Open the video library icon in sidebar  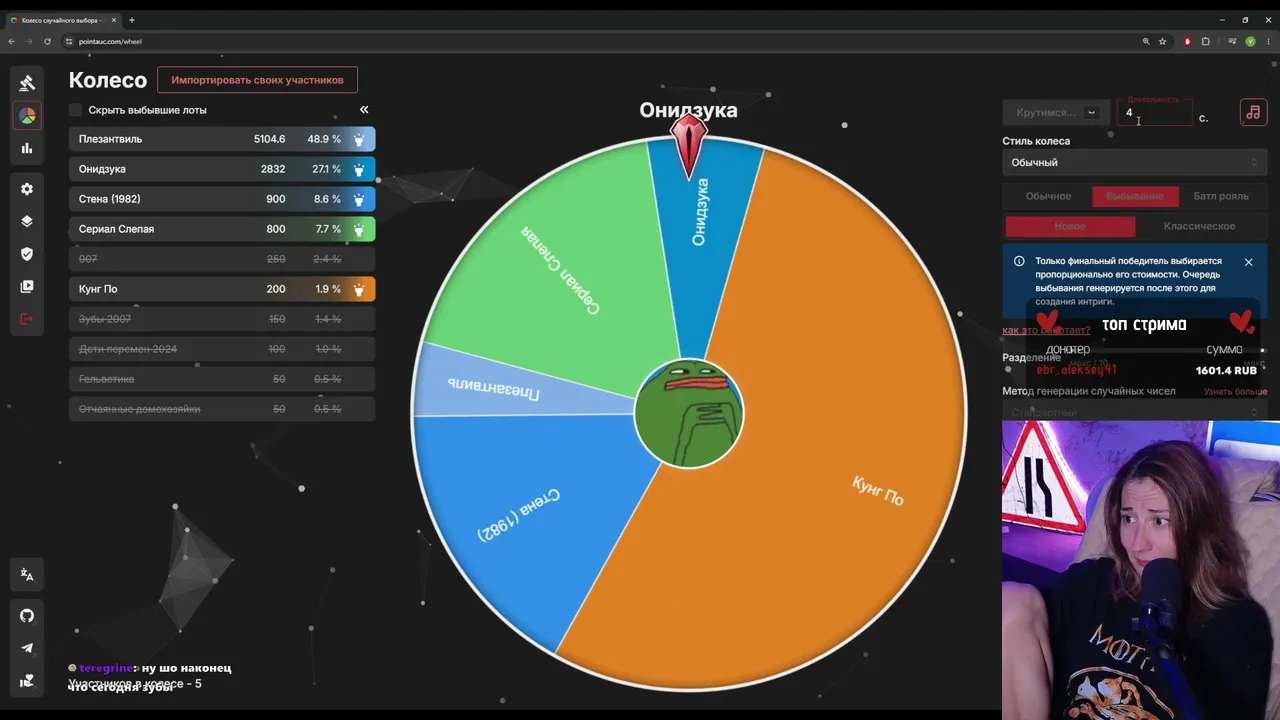click(x=27, y=287)
